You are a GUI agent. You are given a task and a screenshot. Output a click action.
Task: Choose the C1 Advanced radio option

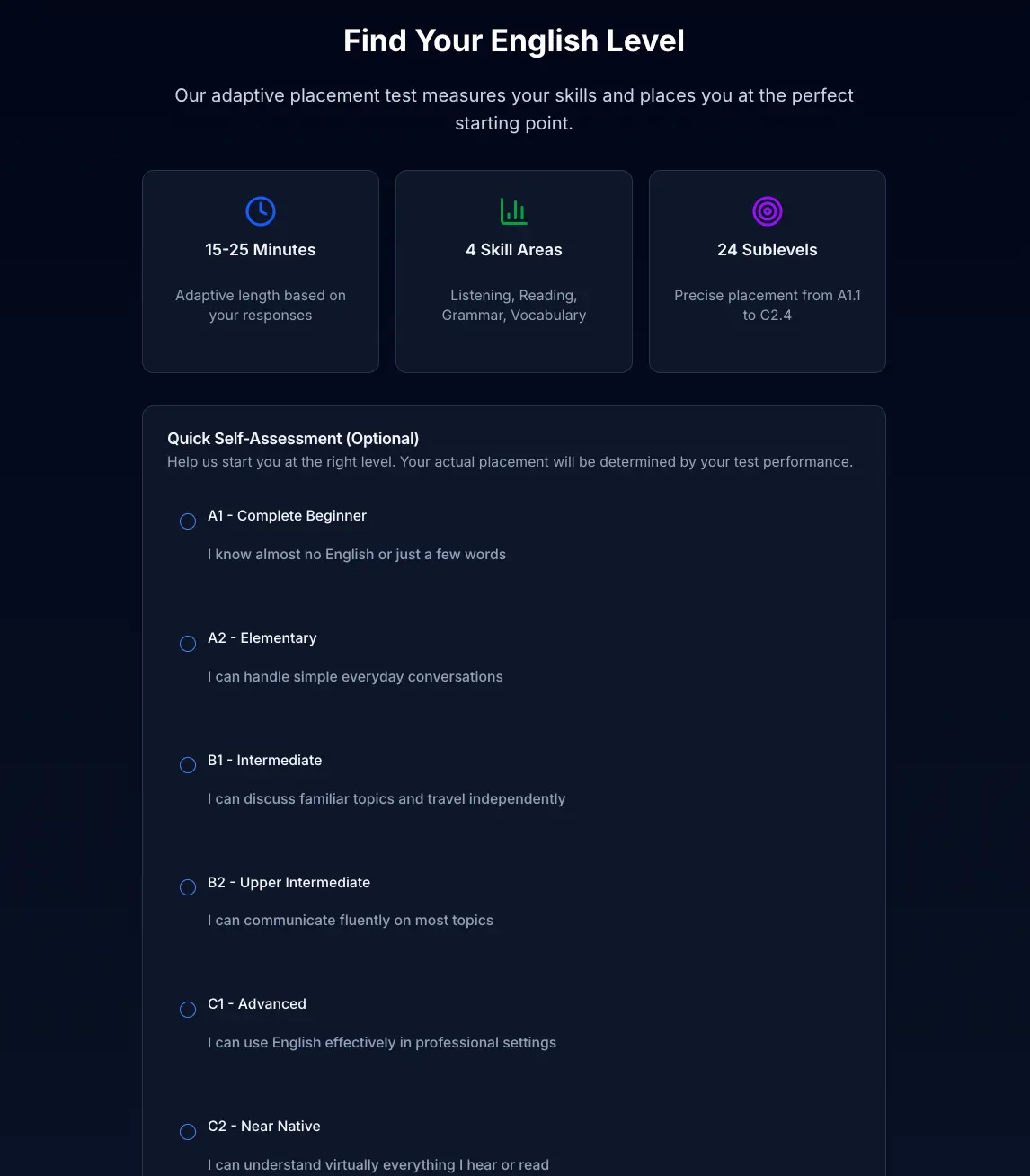tap(188, 1010)
